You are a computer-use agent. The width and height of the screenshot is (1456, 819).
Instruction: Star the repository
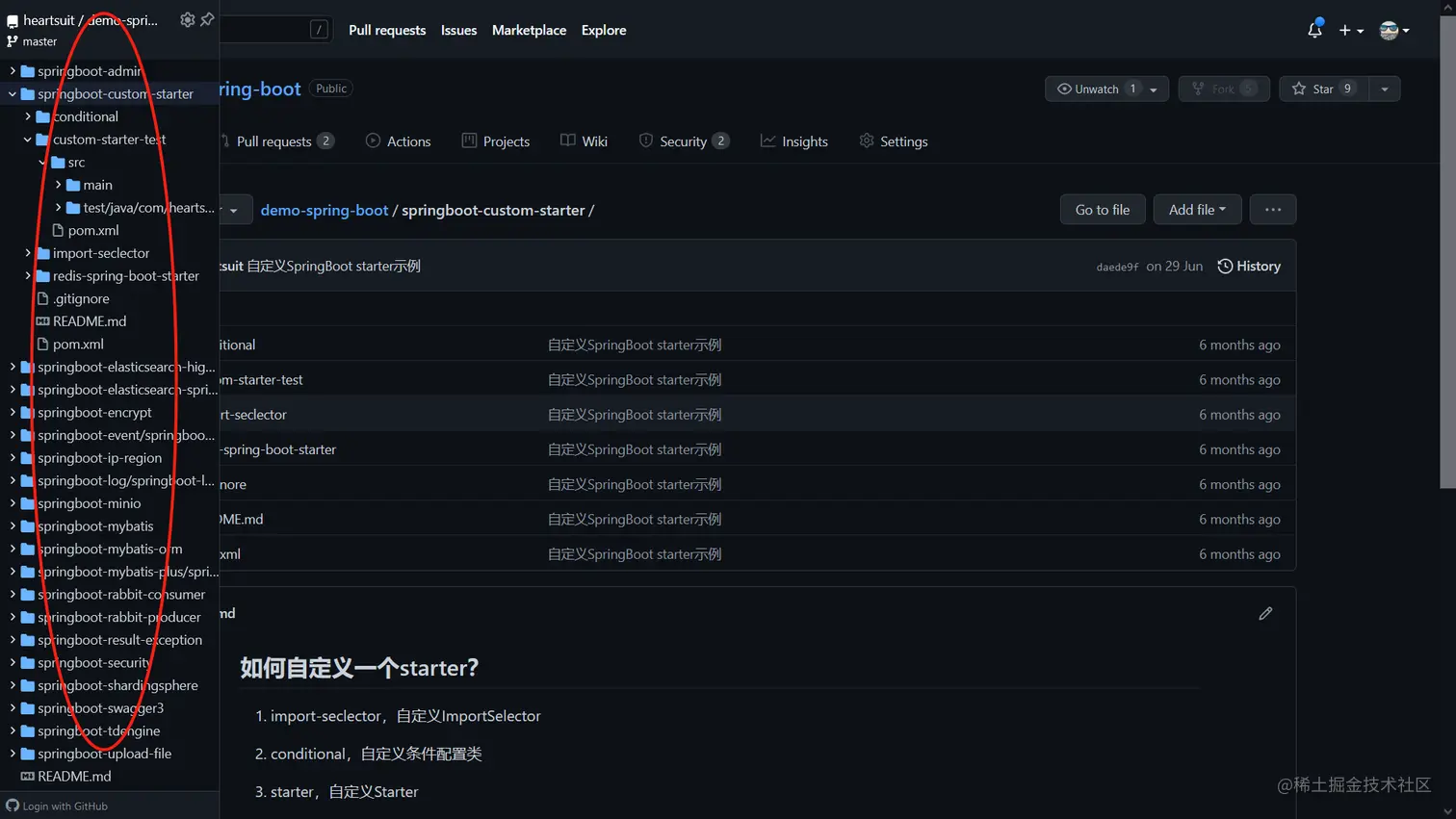tap(1321, 89)
